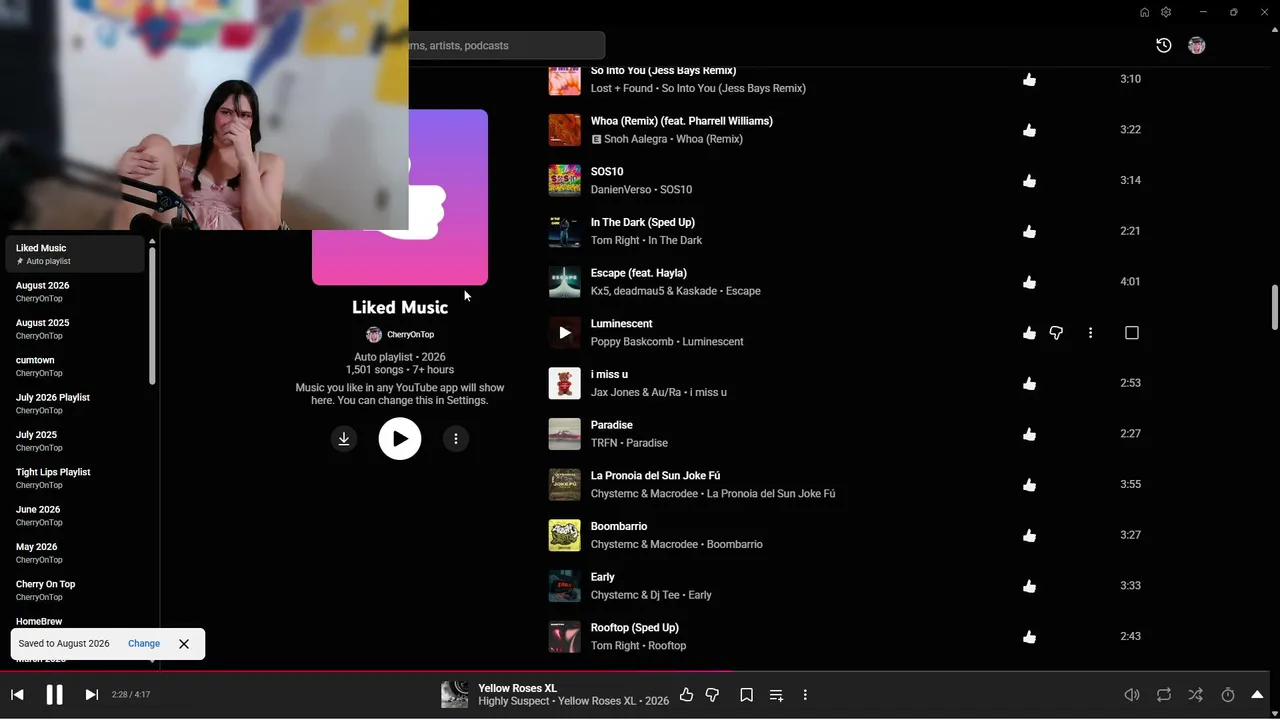Open the CherryOnTop profile link
Image resolution: width=1280 pixels, height=720 pixels.
coord(400,335)
